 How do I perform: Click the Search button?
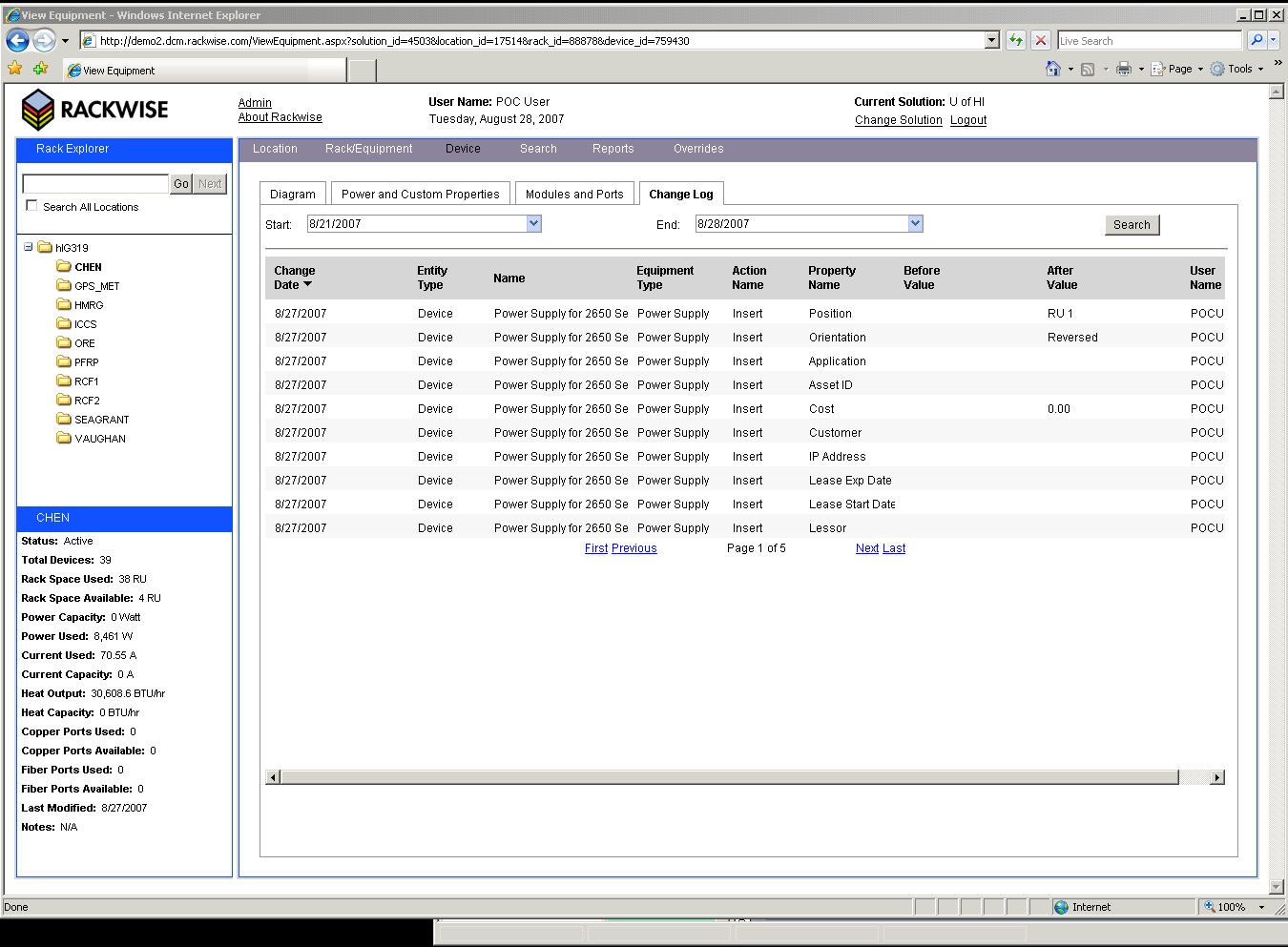(x=1132, y=224)
